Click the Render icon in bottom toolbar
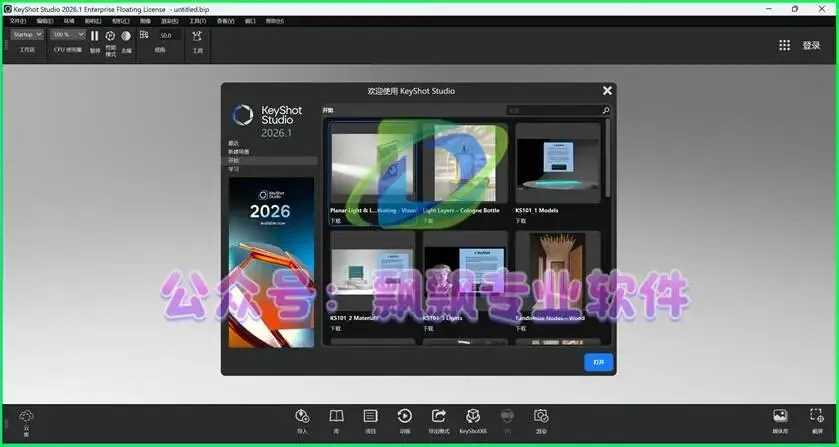Image resolution: width=839 pixels, height=447 pixels. pos(541,416)
